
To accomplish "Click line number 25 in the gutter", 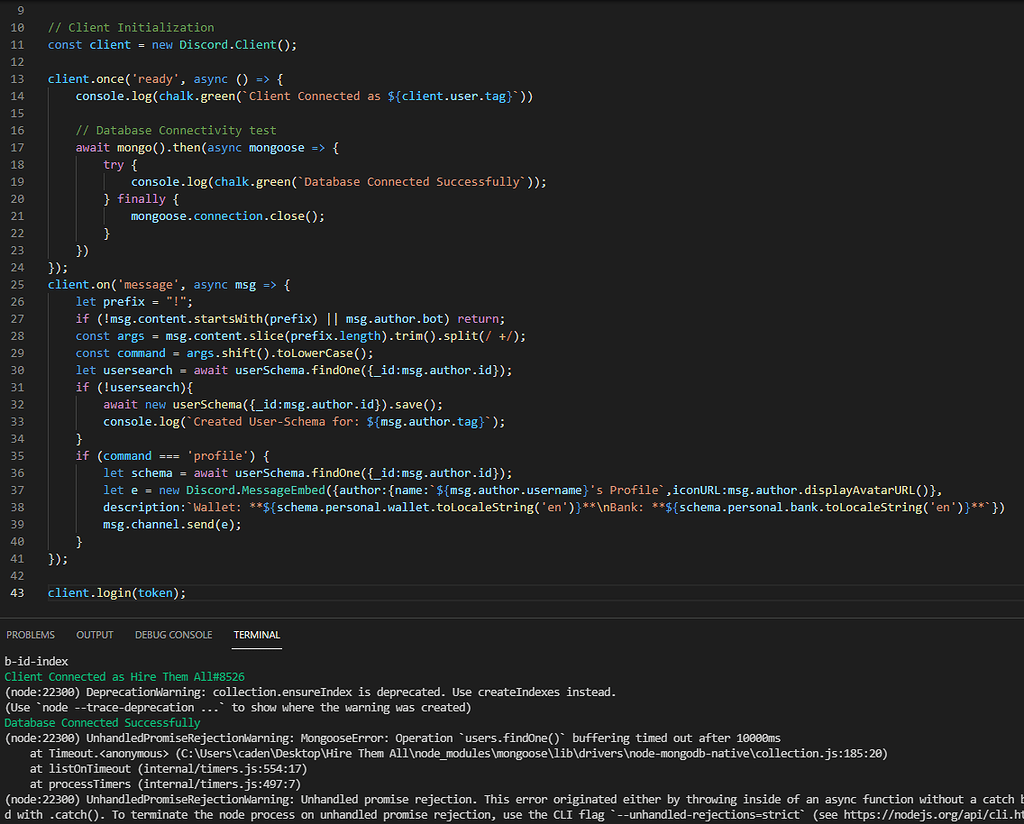I will click(x=17, y=284).
